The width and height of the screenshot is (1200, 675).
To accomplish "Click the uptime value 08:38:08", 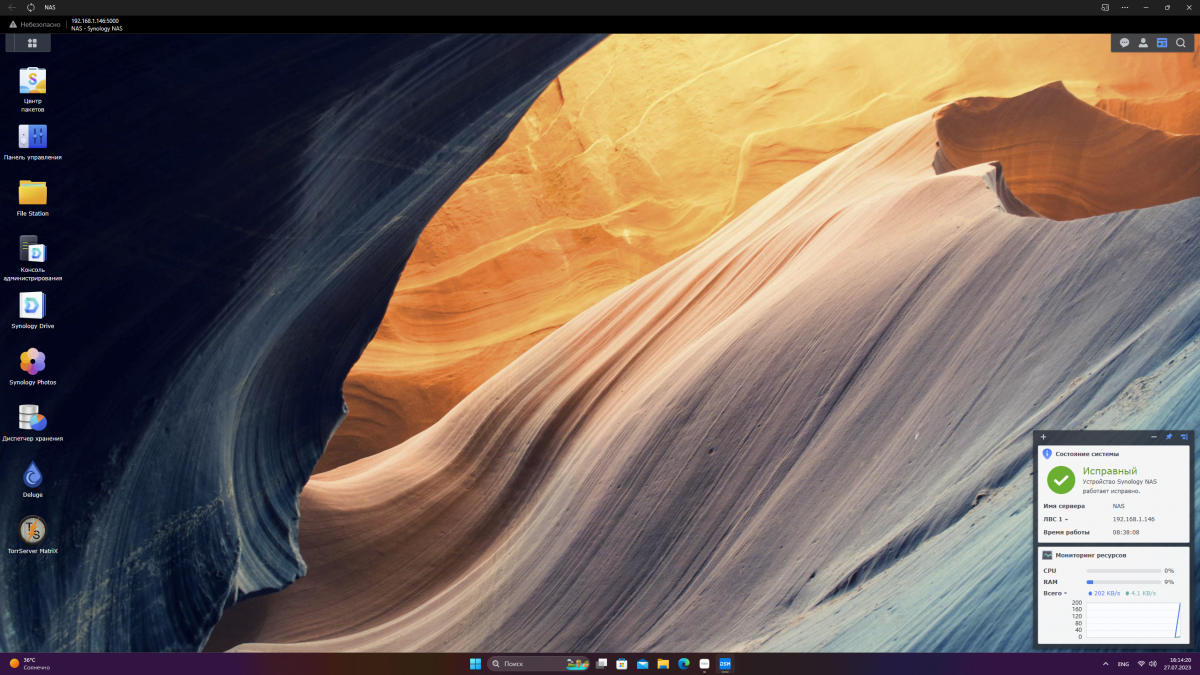I will click(x=1126, y=532).
